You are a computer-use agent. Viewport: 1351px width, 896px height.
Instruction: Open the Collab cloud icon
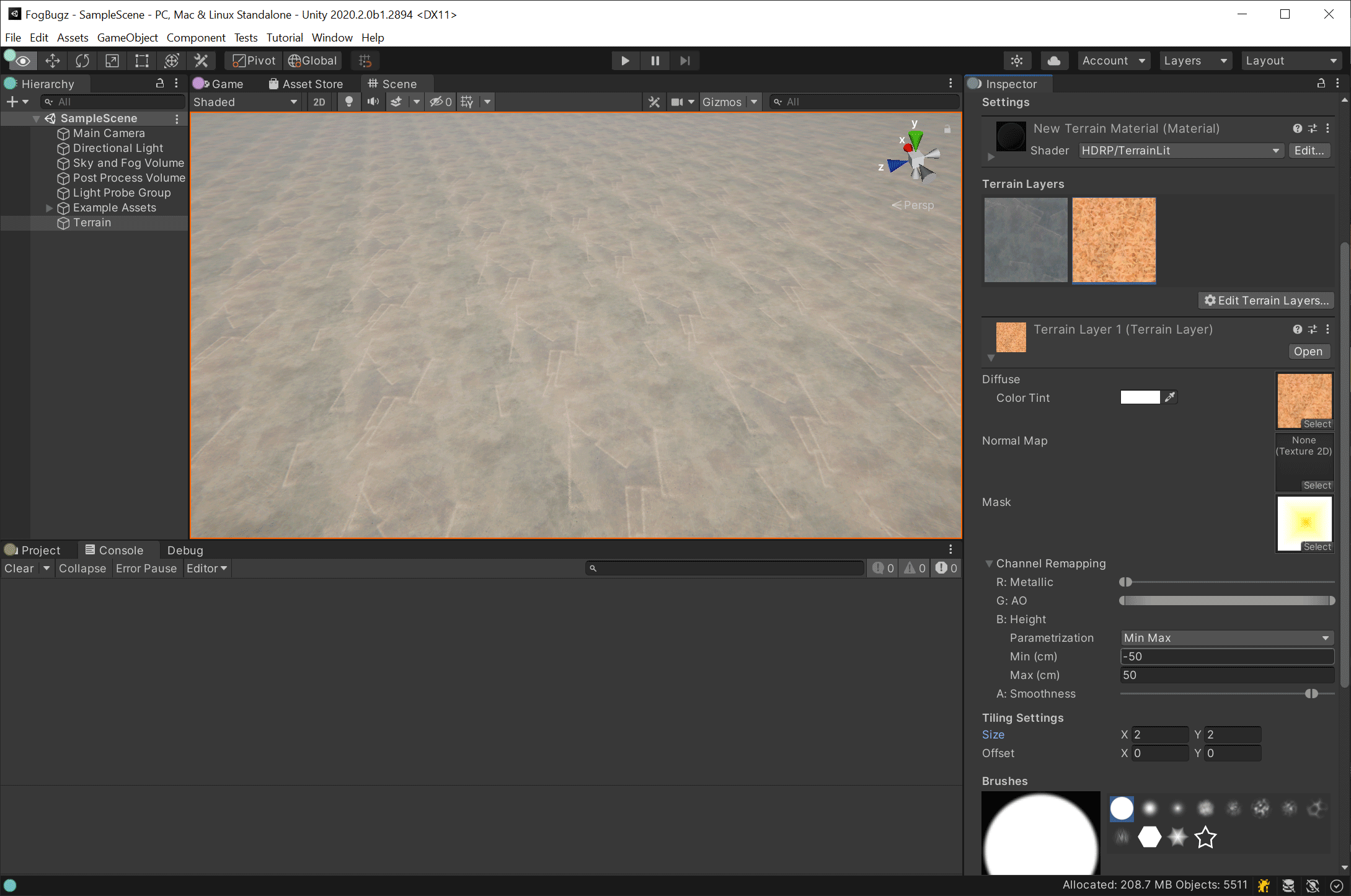pyautogui.click(x=1053, y=61)
